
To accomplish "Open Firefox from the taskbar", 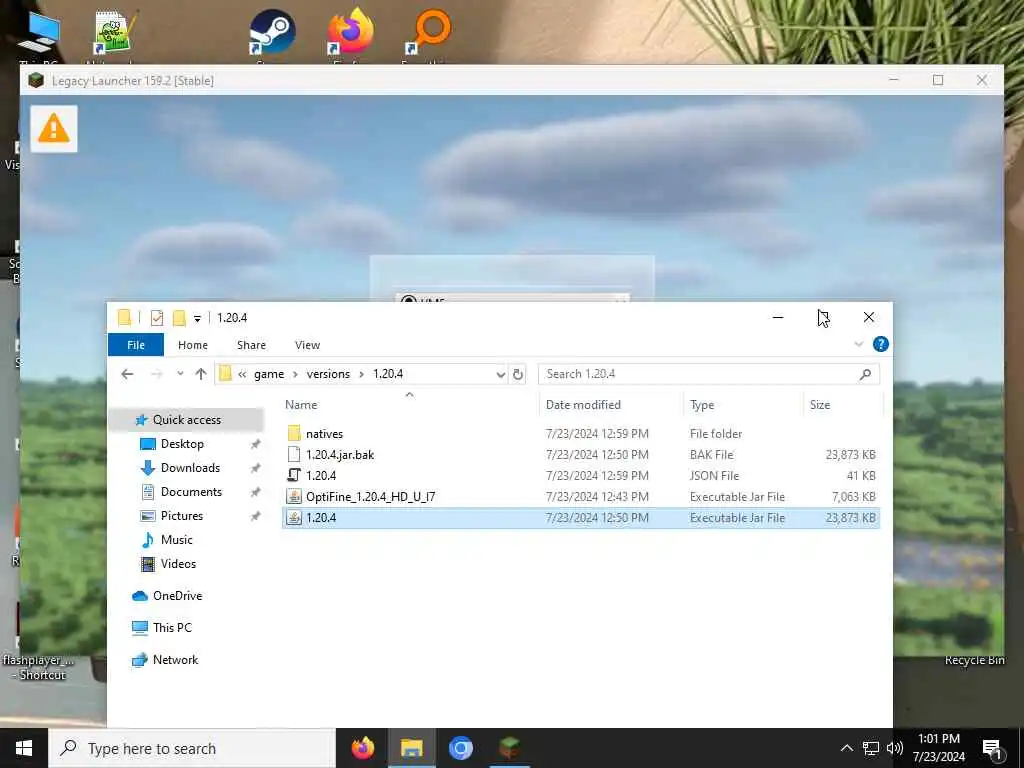I will (363, 748).
